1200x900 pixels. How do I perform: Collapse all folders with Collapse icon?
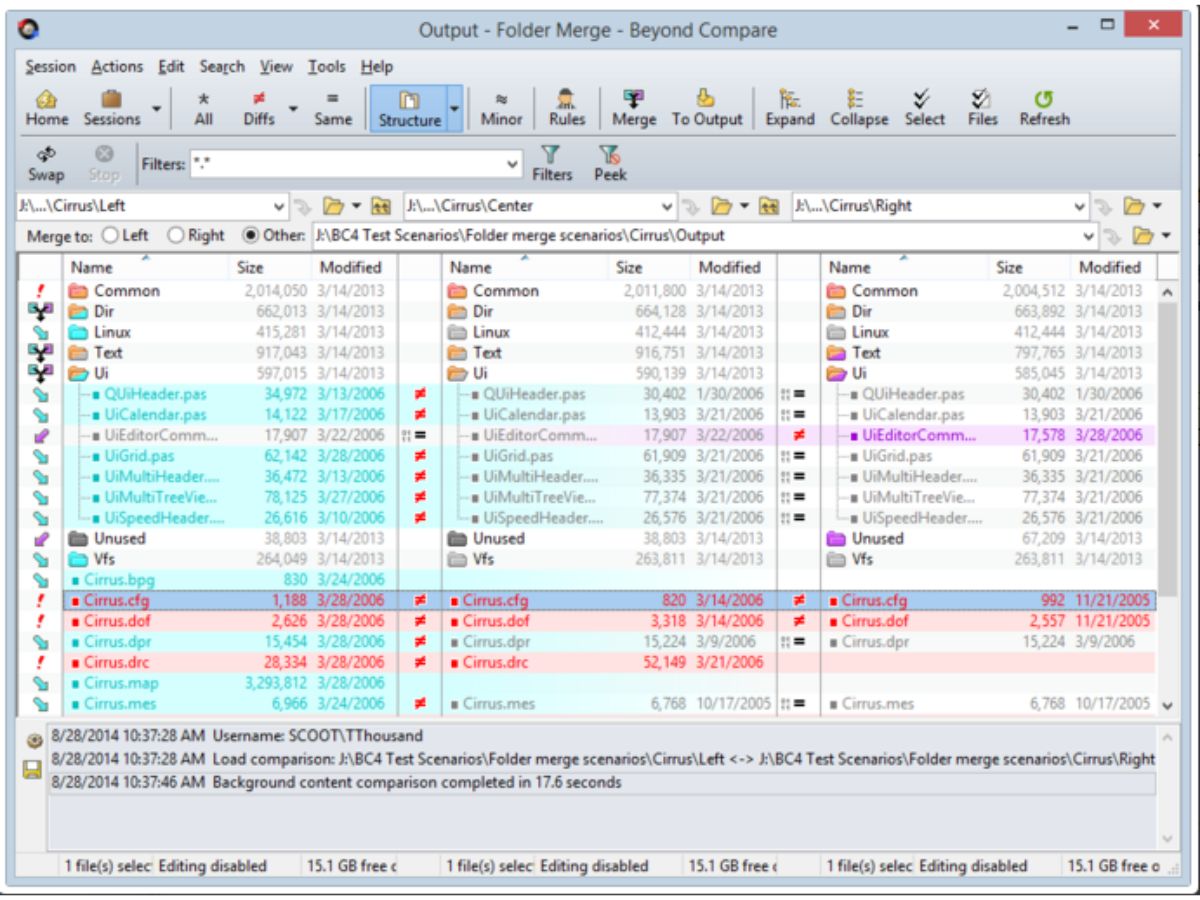point(859,108)
